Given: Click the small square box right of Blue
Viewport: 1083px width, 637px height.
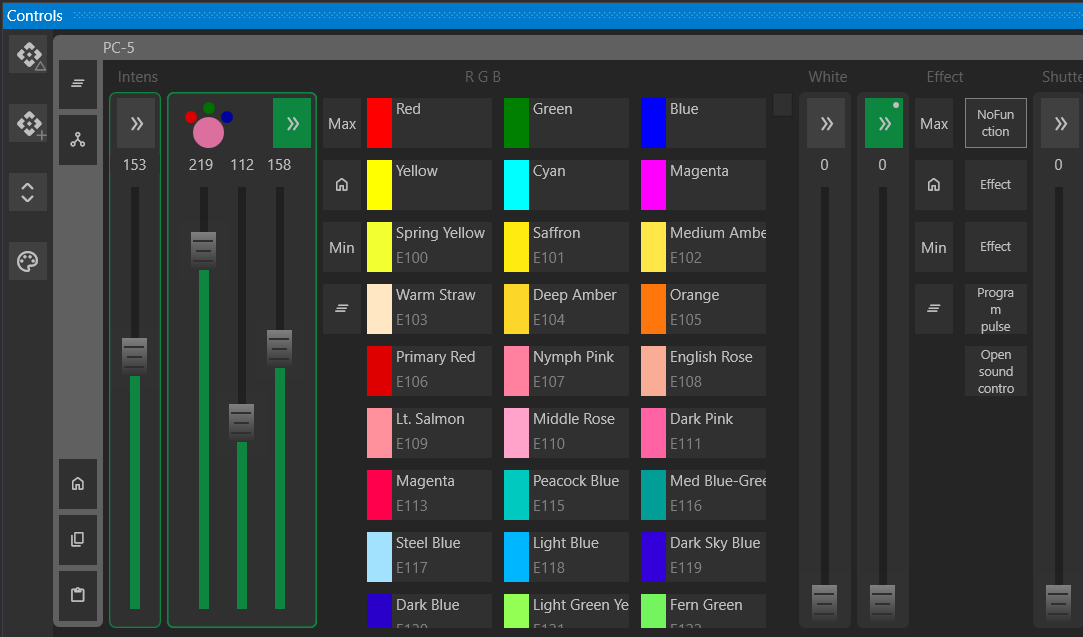Looking at the screenshot, I should coord(783,105).
